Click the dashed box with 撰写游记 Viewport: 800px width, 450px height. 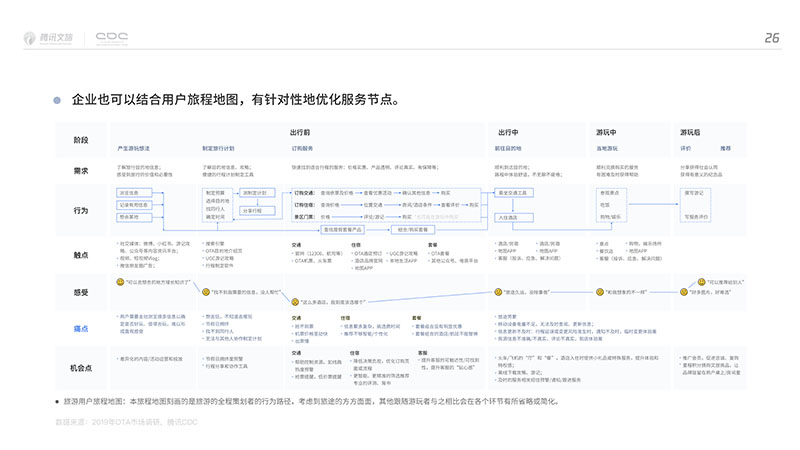pos(695,205)
